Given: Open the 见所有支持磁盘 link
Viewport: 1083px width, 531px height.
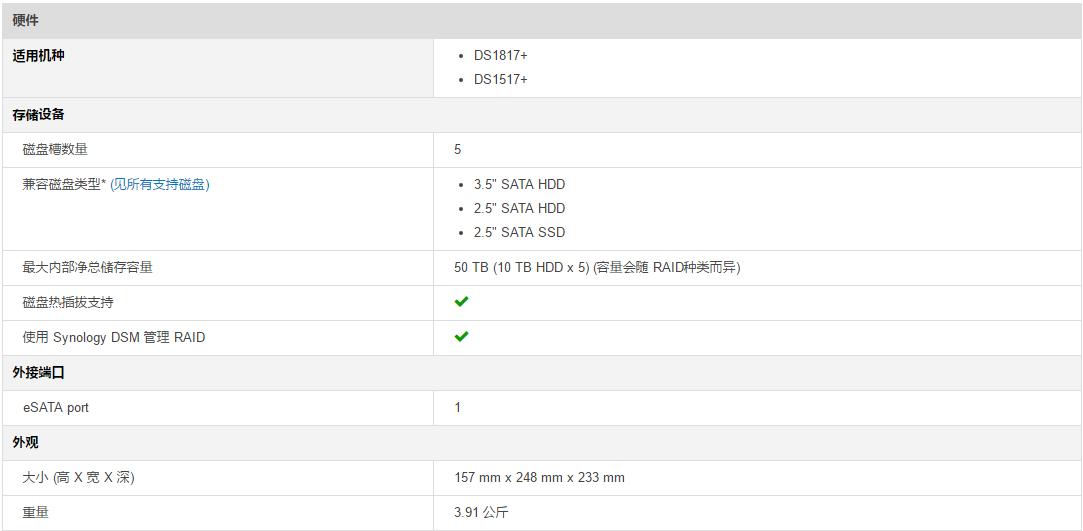Looking at the screenshot, I should click(x=160, y=184).
